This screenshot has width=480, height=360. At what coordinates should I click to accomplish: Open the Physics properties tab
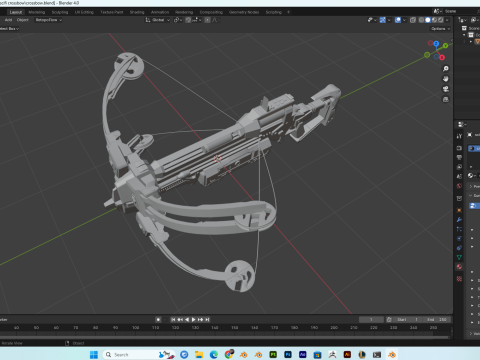click(x=459, y=238)
